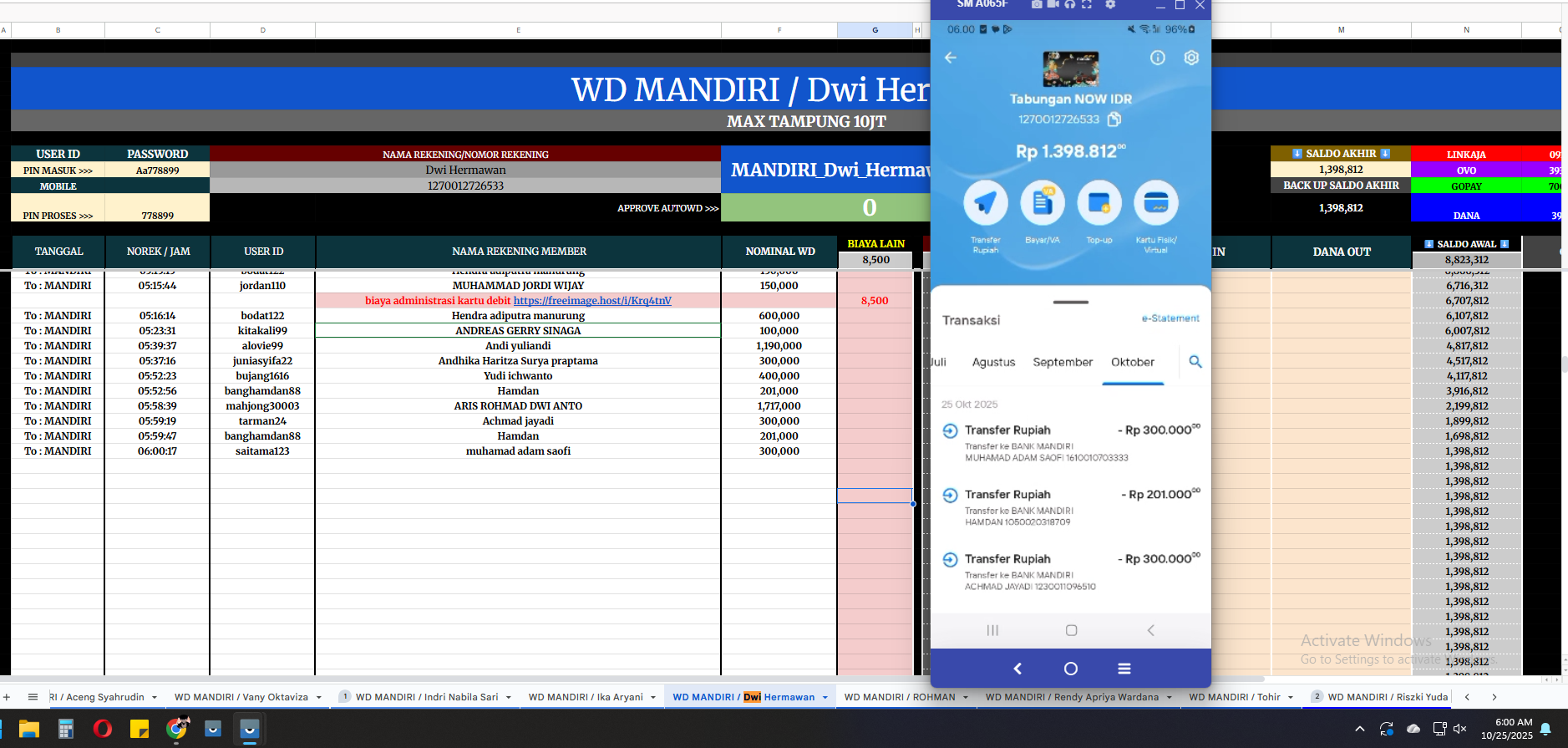This screenshot has width=1568, height=748.
Task: Open the ROHMAN sheet tab dropdown
Action: coord(966,697)
